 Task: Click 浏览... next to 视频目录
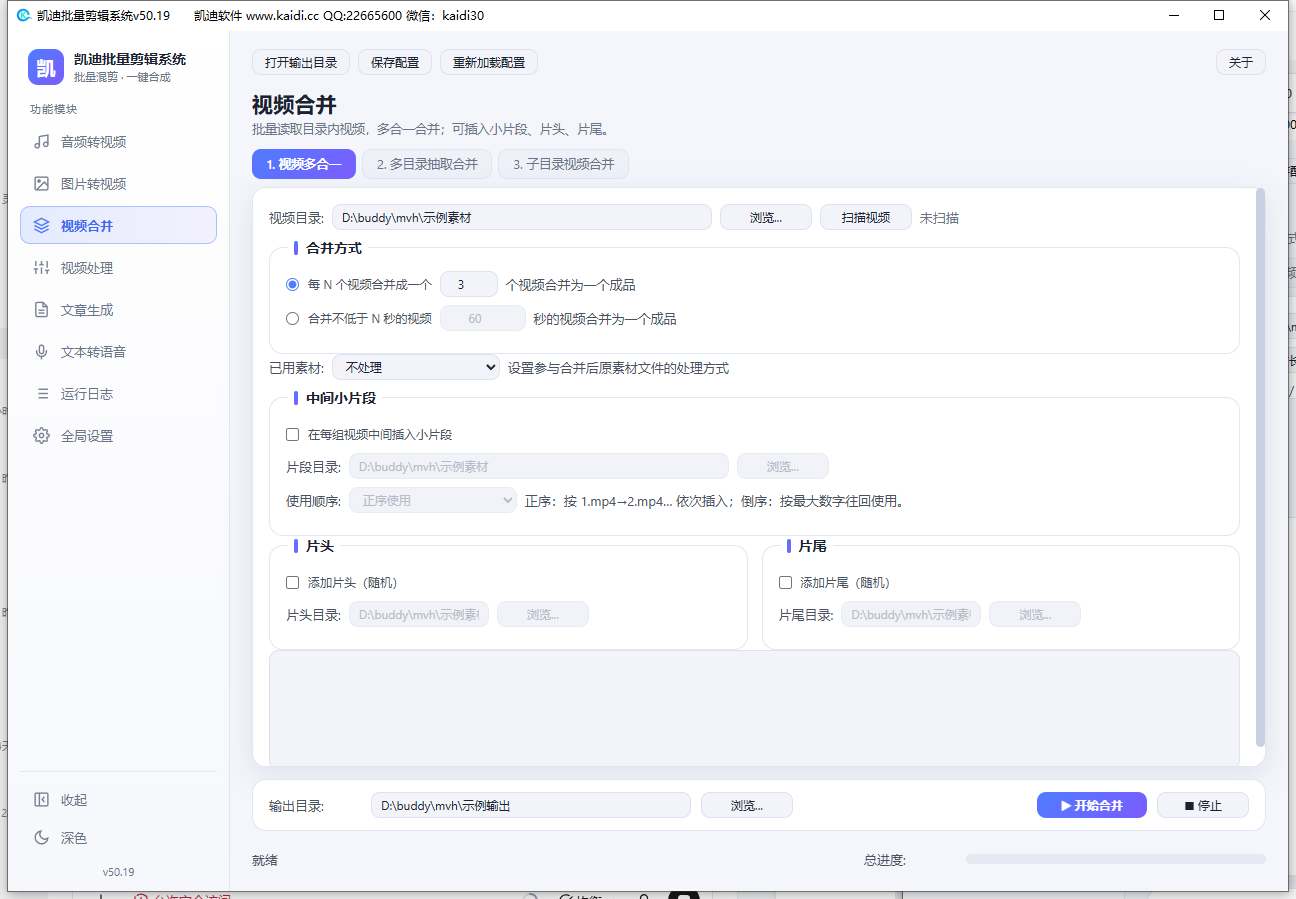pos(766,217)
